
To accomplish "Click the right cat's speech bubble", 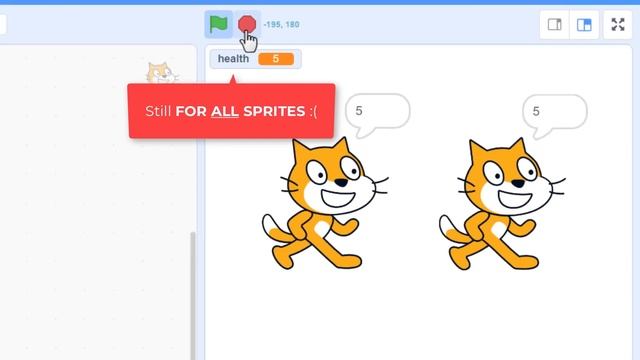I will pos(555,116).
